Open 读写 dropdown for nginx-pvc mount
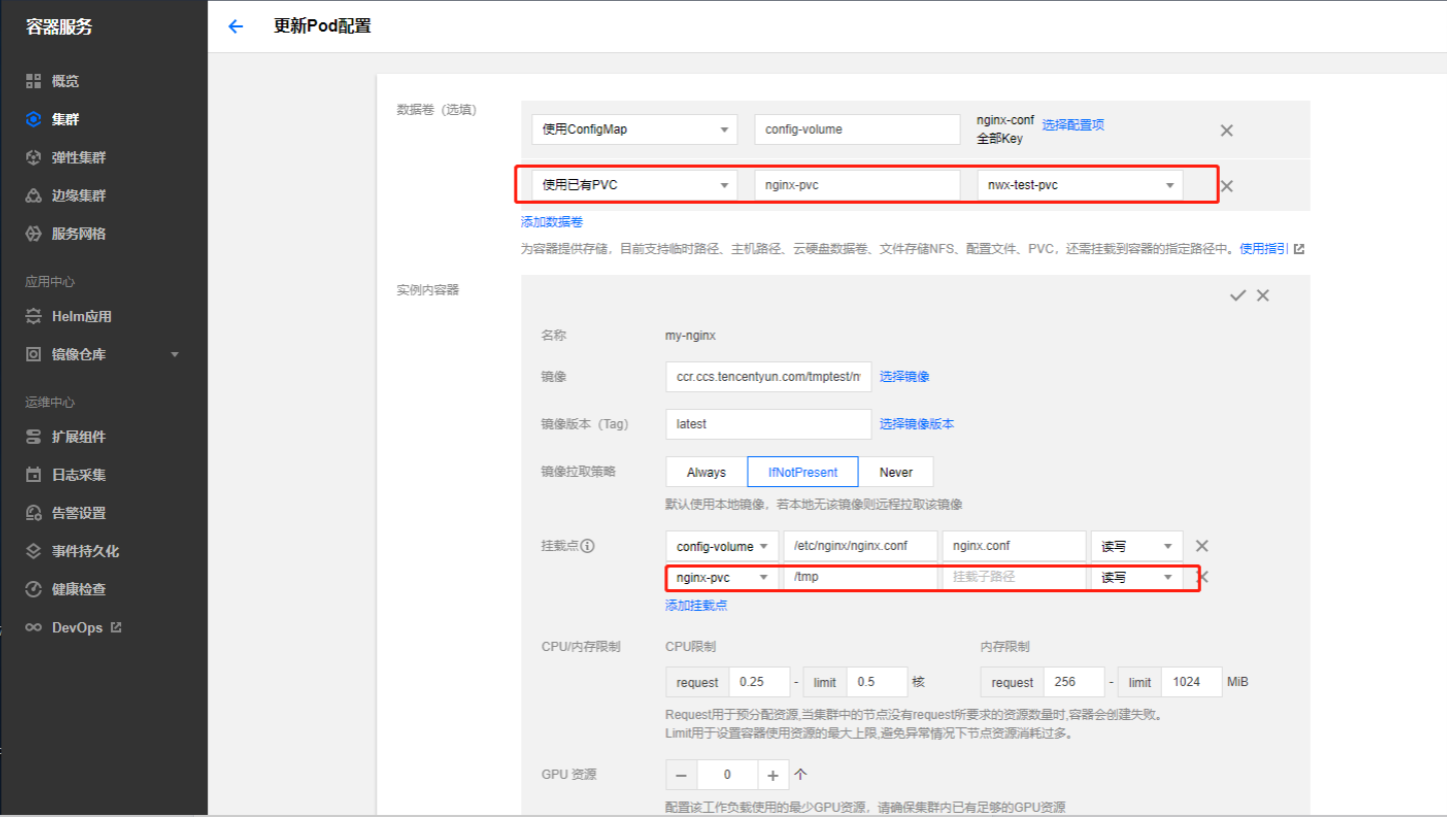The height and width of the screenshot is (817, 1447). [x=1137, y=577]
